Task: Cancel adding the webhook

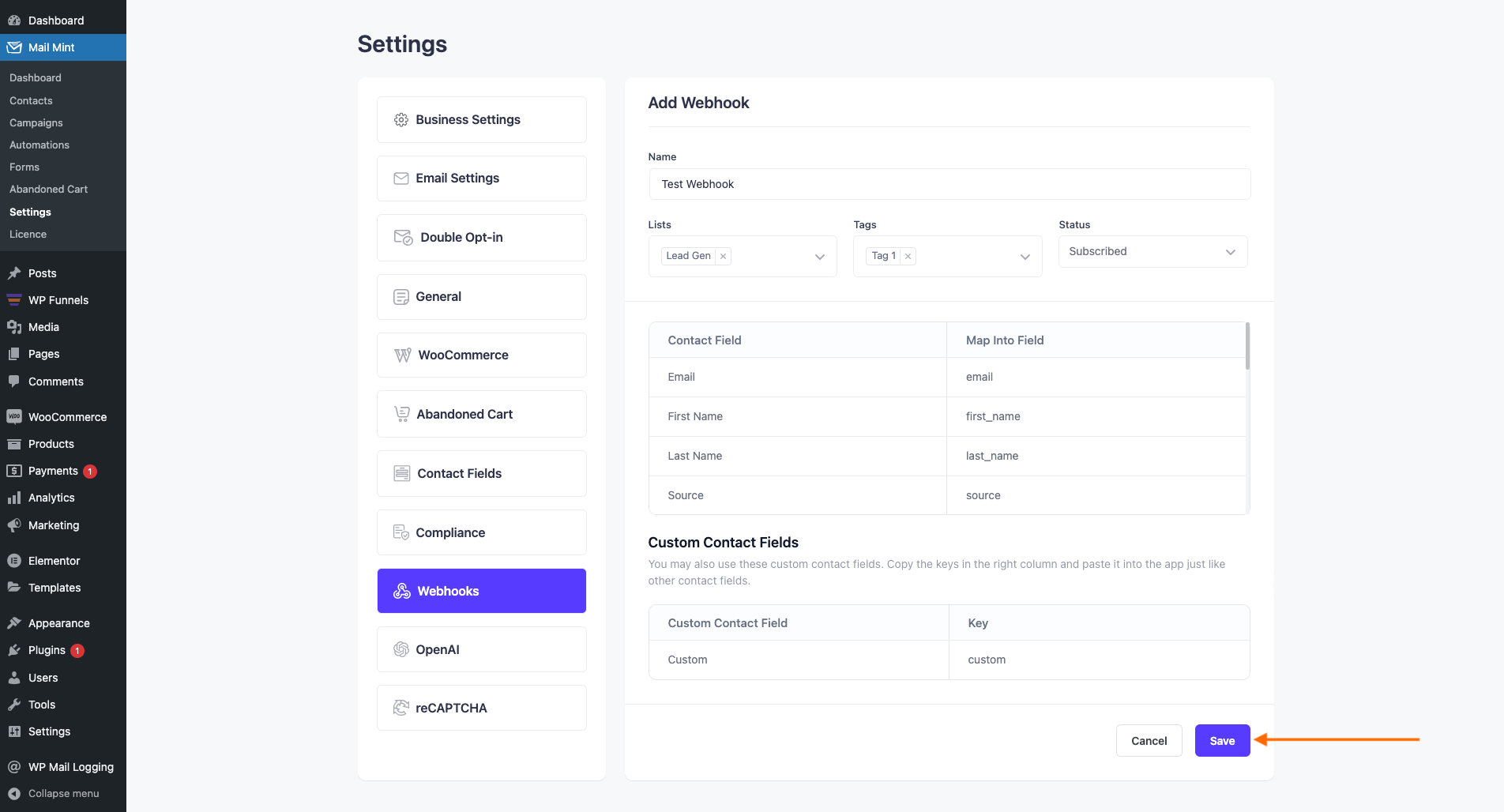Action: pyautogui.click(x=1149, y=741)
